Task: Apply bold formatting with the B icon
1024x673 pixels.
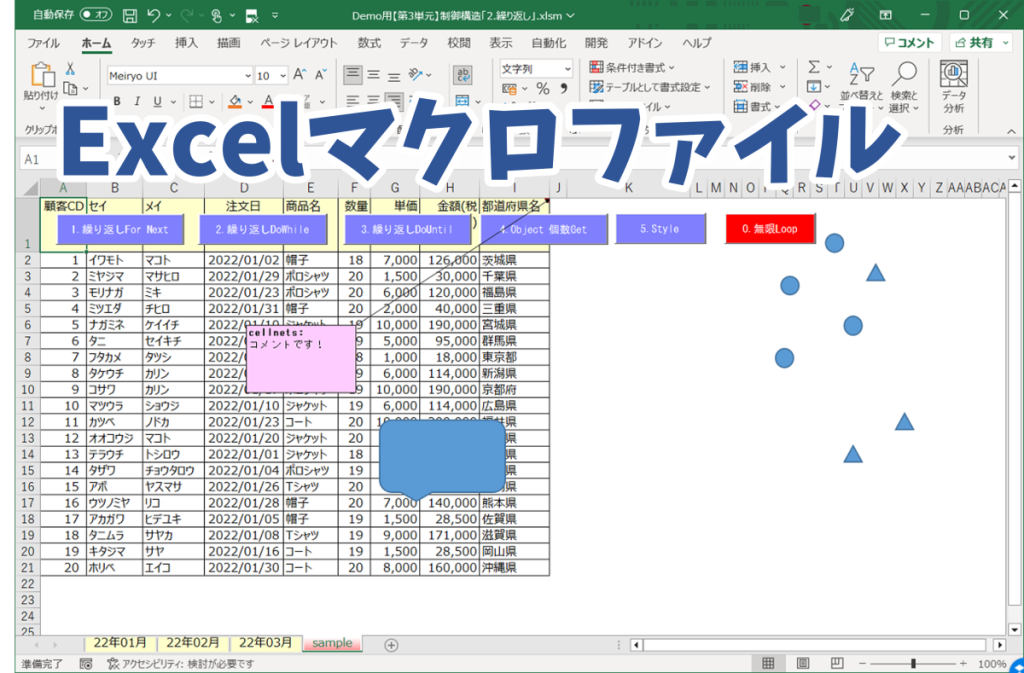Action: [x=117, y=100]
